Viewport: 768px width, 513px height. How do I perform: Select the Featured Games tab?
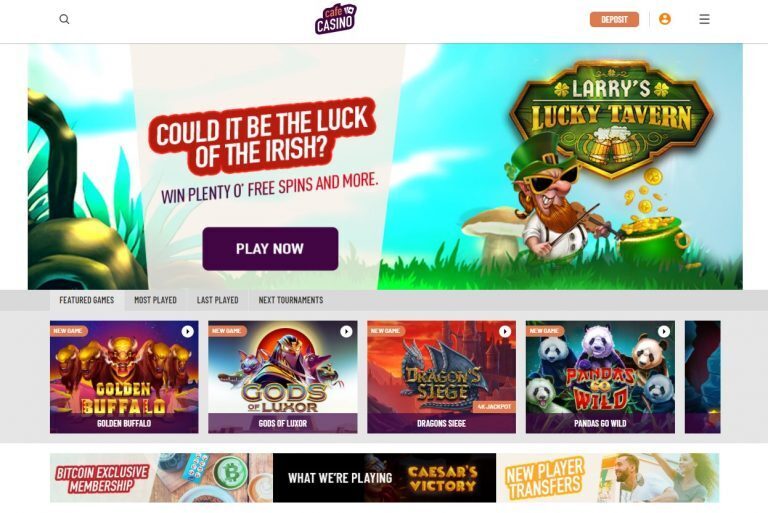point(87,300)
